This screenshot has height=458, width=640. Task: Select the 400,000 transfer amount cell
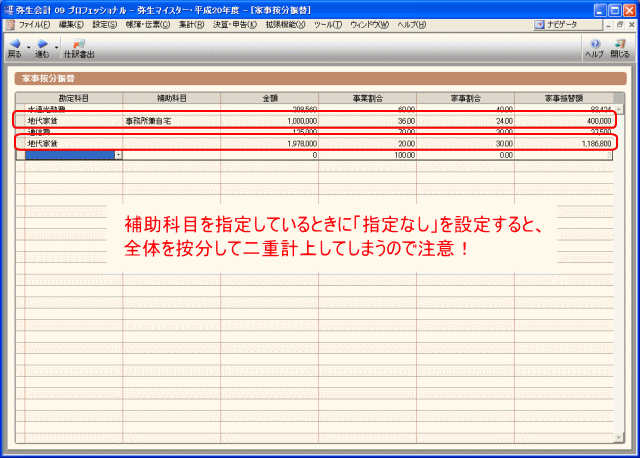click(564, 121)
